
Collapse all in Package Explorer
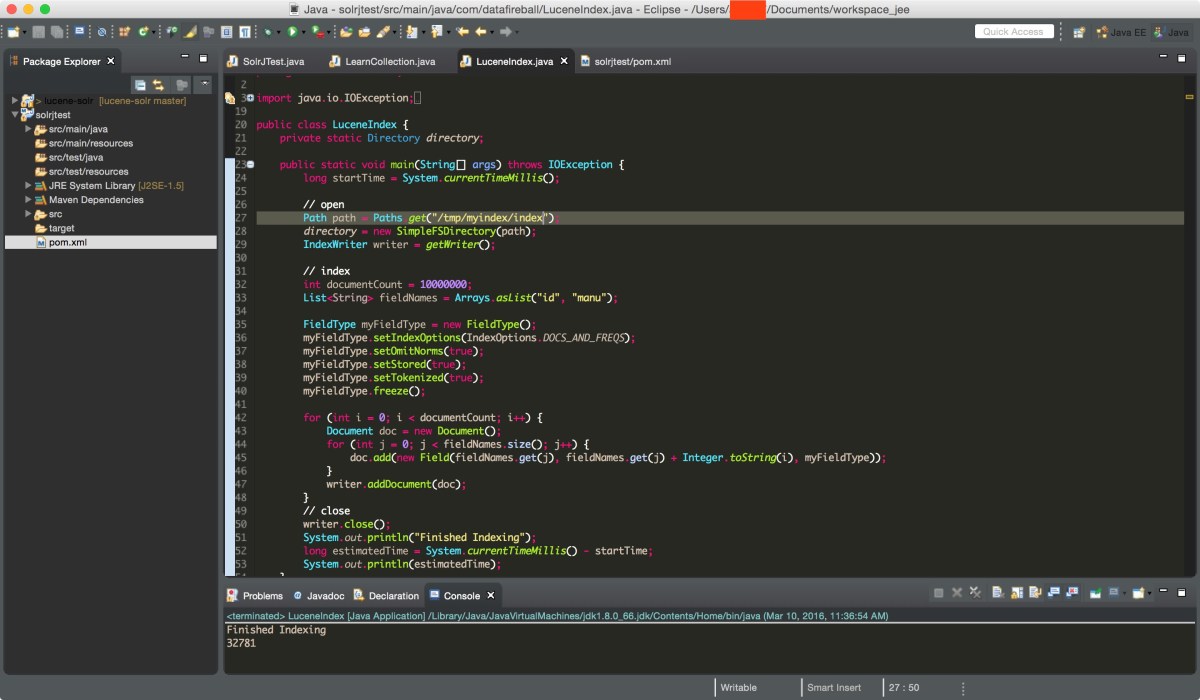click(x=140, y=85)
